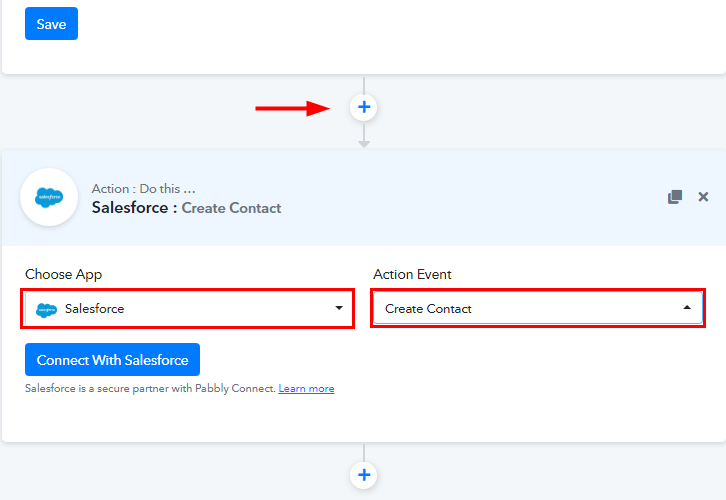Screen dimensions: 726x500
Task: Click the Action Event field label
Action: point(413,274)
